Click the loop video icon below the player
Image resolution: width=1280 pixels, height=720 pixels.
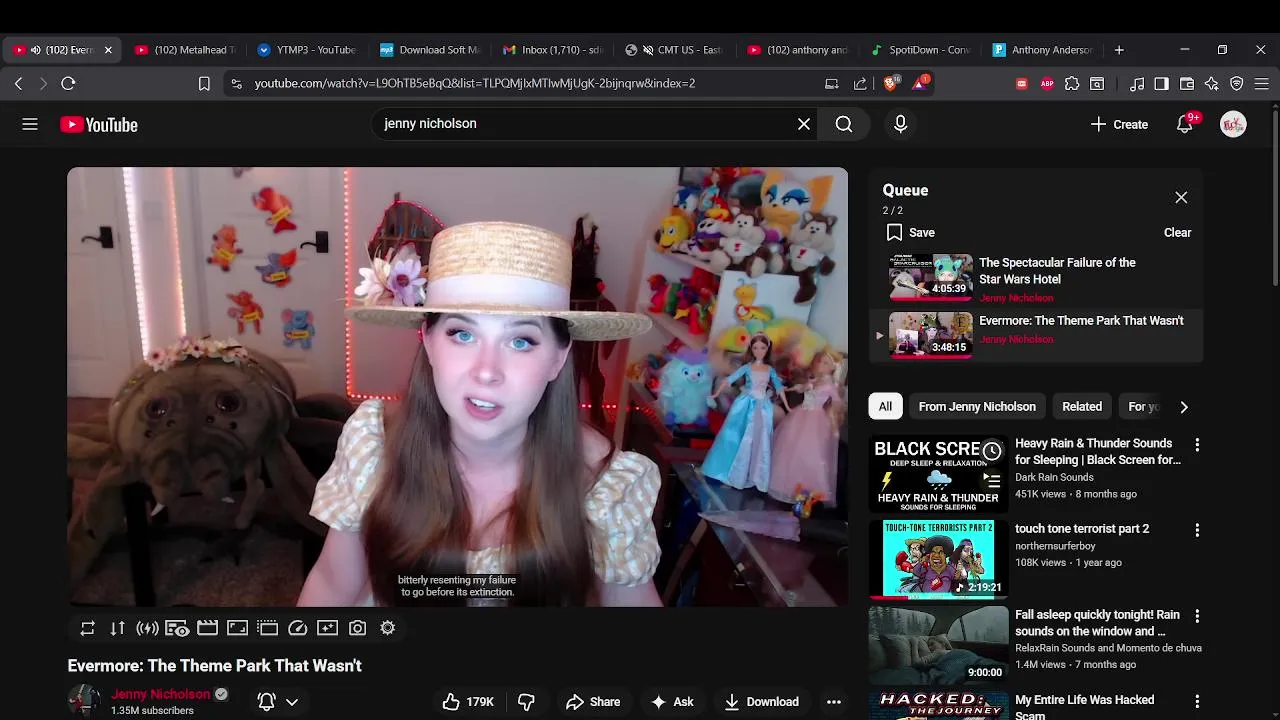tap(87, 628)
